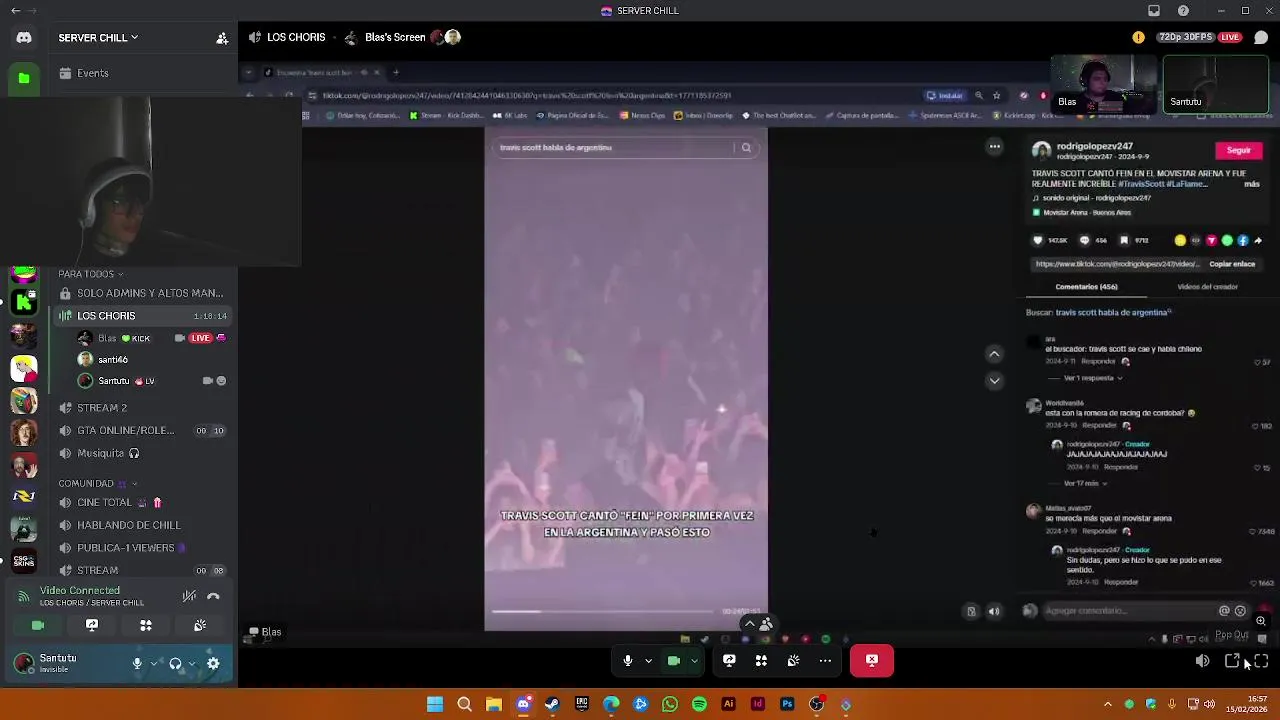Open activities in bottom call controls

761,660
